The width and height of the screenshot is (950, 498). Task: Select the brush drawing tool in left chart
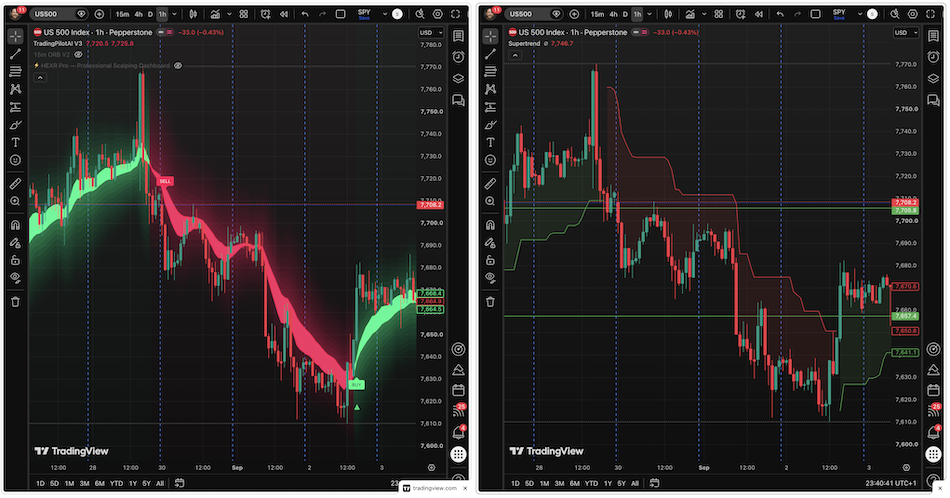click(15, 125)
